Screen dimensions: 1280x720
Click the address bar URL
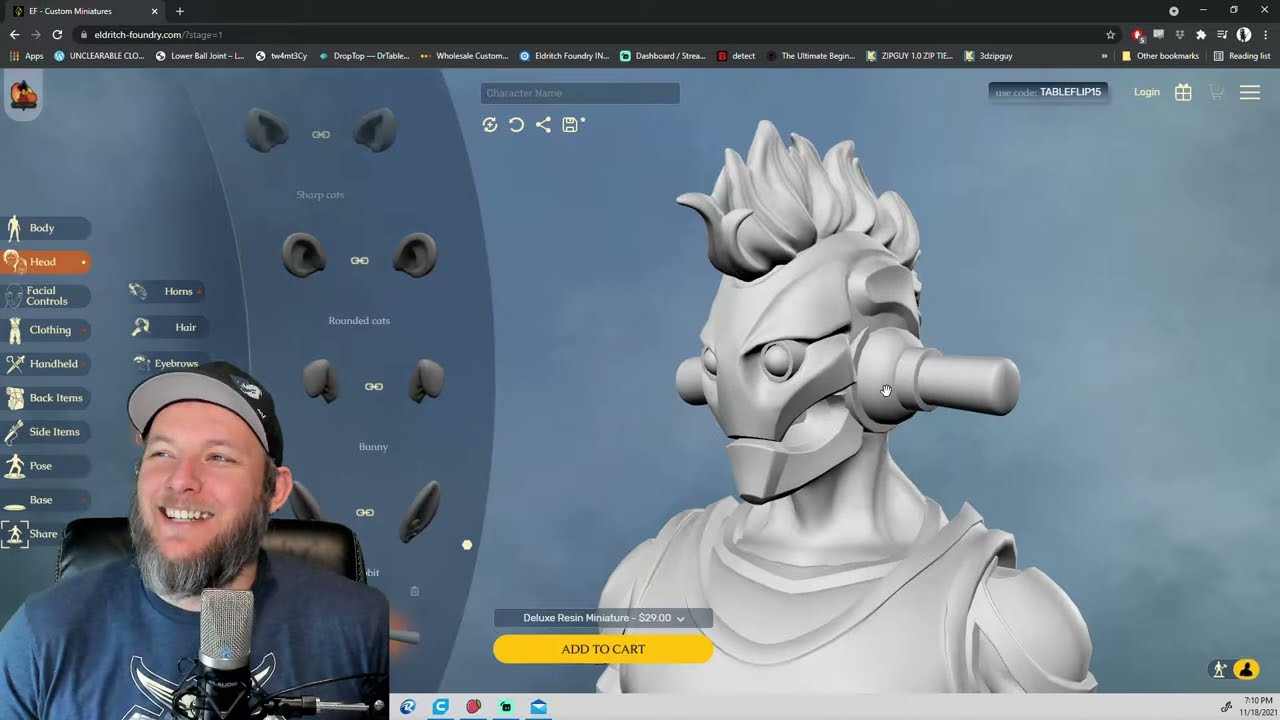[158, 34]
